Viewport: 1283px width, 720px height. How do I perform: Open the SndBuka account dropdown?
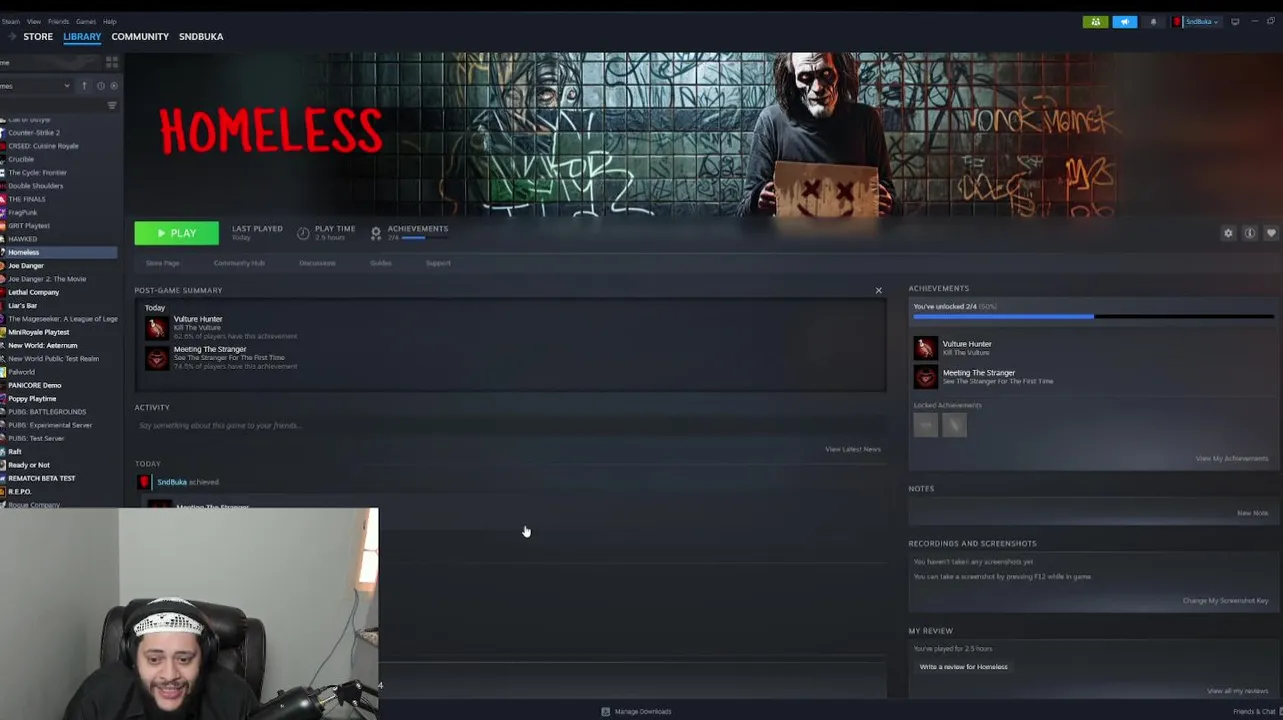1197,22
